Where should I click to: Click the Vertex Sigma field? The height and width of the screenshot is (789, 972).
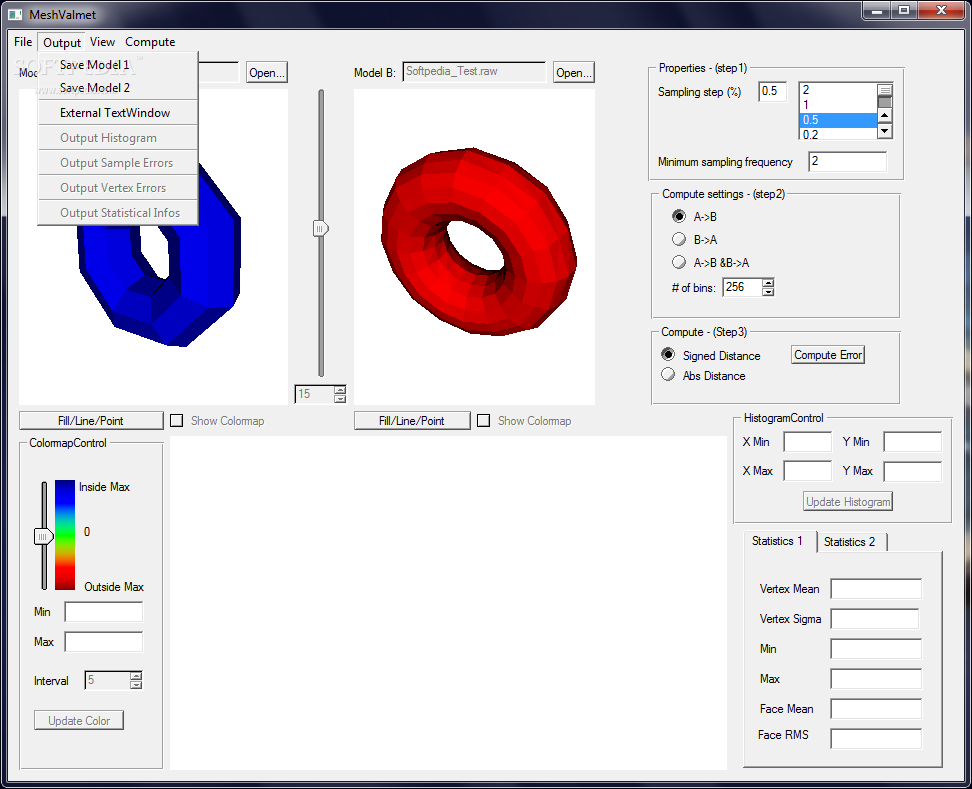[x=875, y=619]
